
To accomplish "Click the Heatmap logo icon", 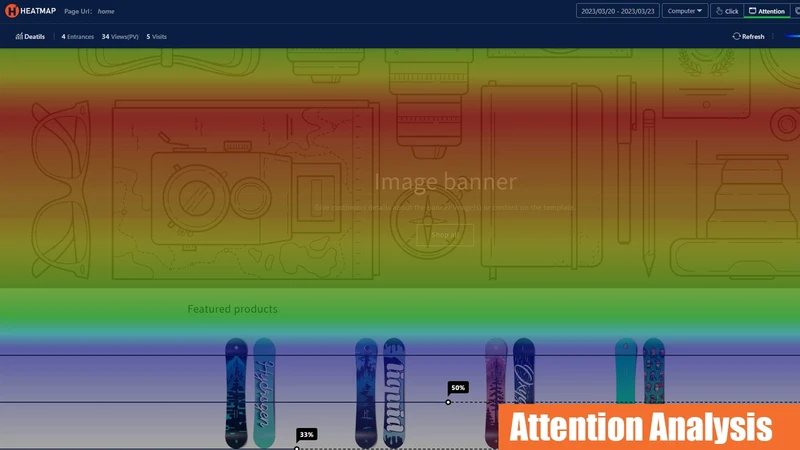I will coord(11,11).
